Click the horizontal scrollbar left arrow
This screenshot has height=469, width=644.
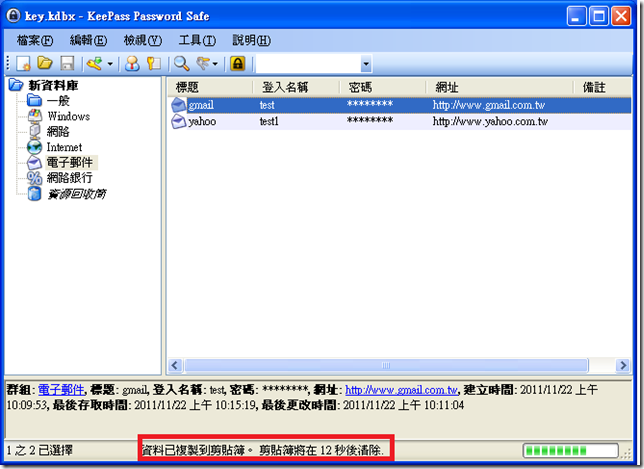[x=175, y=365]
